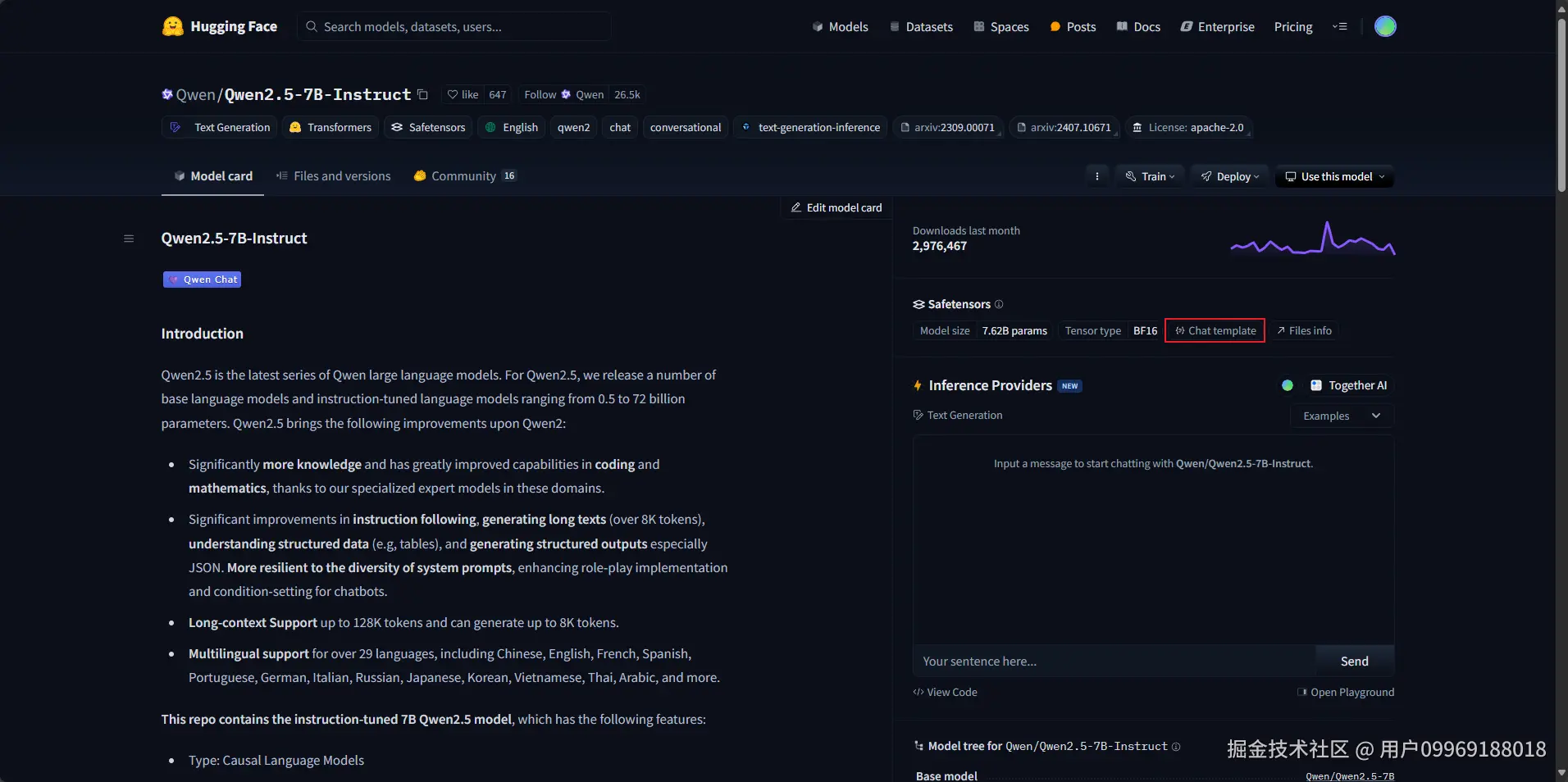The height and width of the screenshot is (782, 1568).
Task: Go to Posts in the navigation
Action: pos(1073,26)
